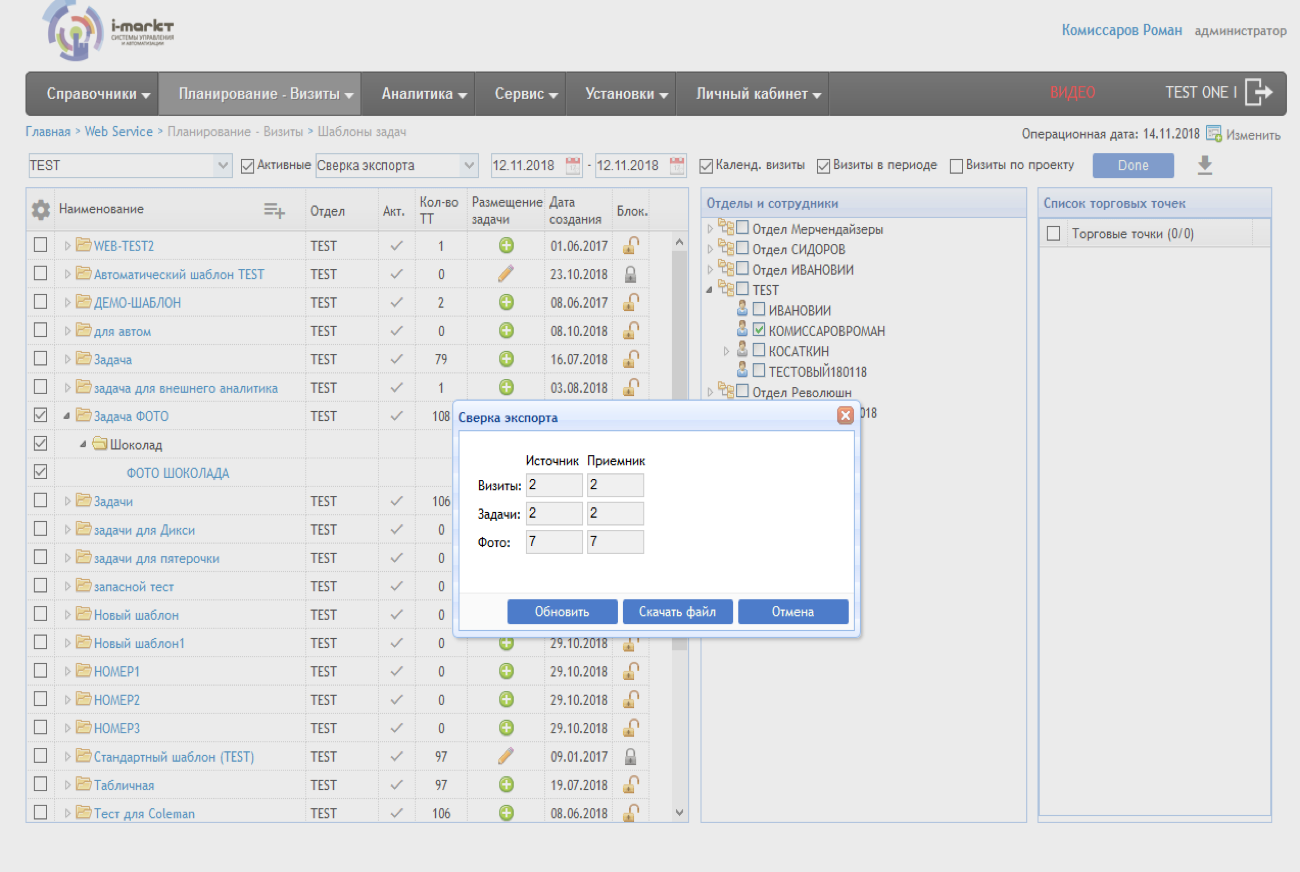Screen dimensions: 1300x872
Task: Click the download arrow icon near Done
Action: [1205, 165]
